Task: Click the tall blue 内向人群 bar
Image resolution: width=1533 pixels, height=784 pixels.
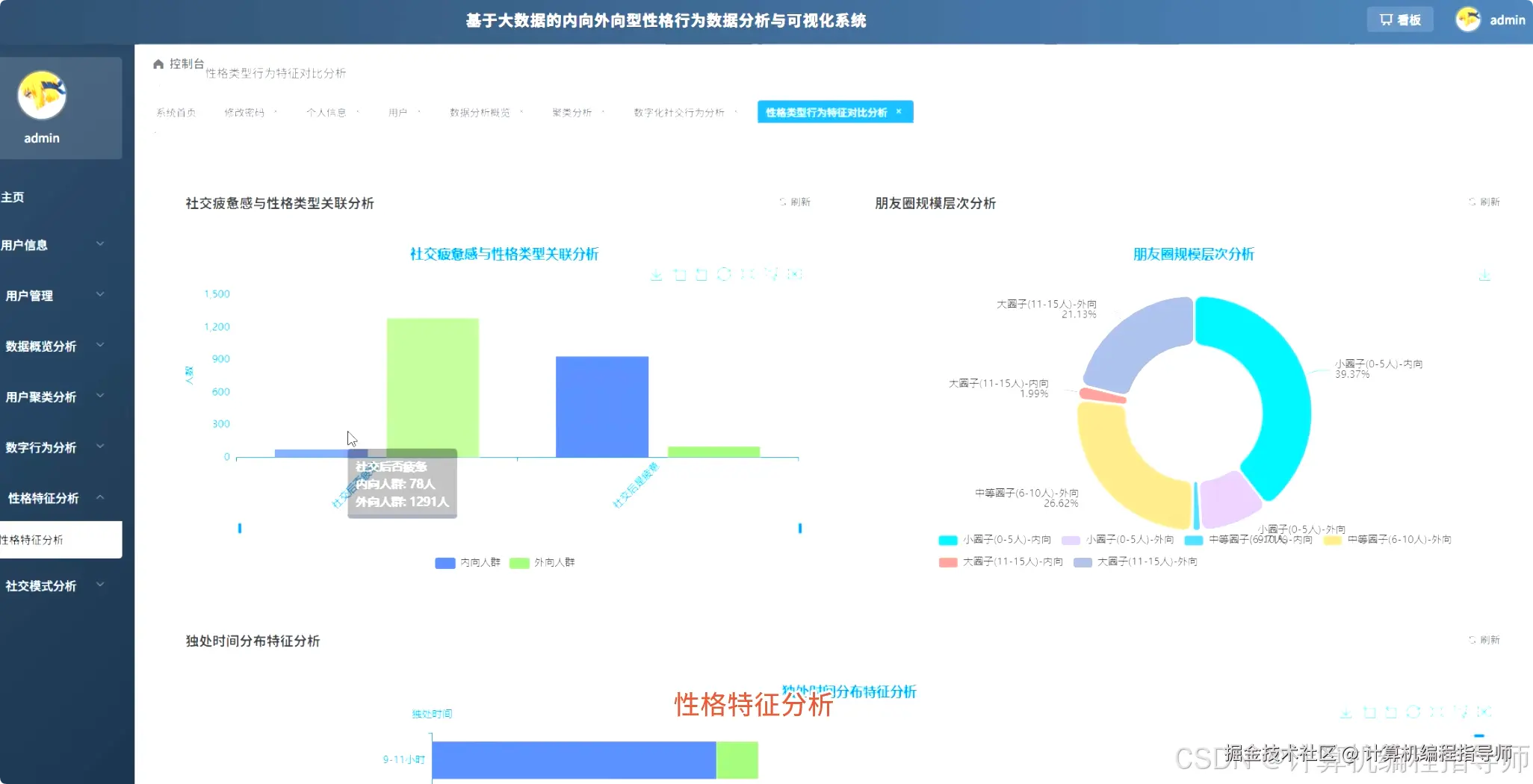Action: point(602,407)
